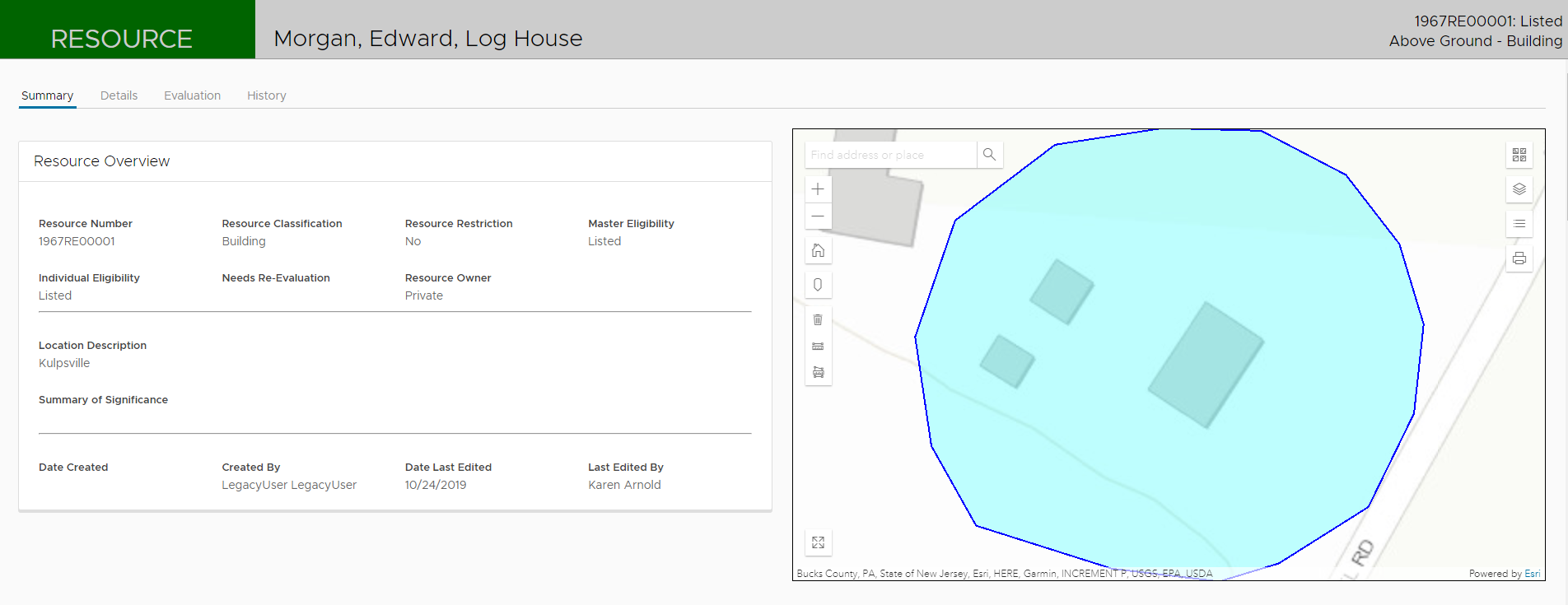Switch to the Details tab
Screen dimensions: 1568x605
tap(119, 95)
